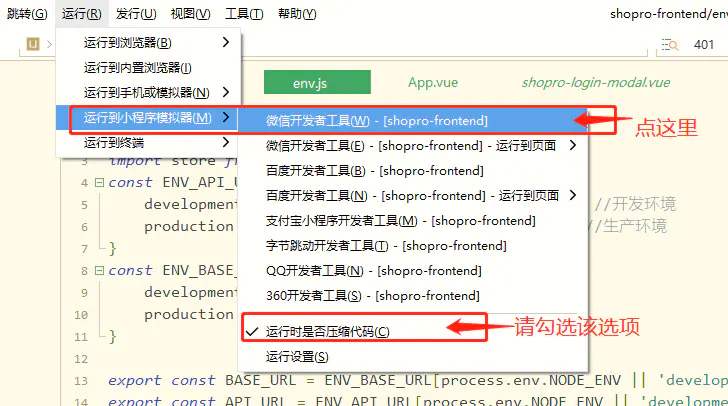Click the const keyword on line 4
Viewport: 728px width, 406px height.
click(x=130, y=182)
